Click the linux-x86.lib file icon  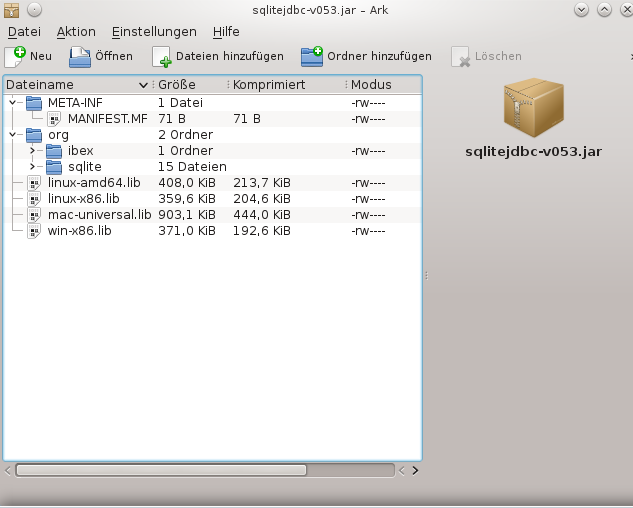click(34, 199)
